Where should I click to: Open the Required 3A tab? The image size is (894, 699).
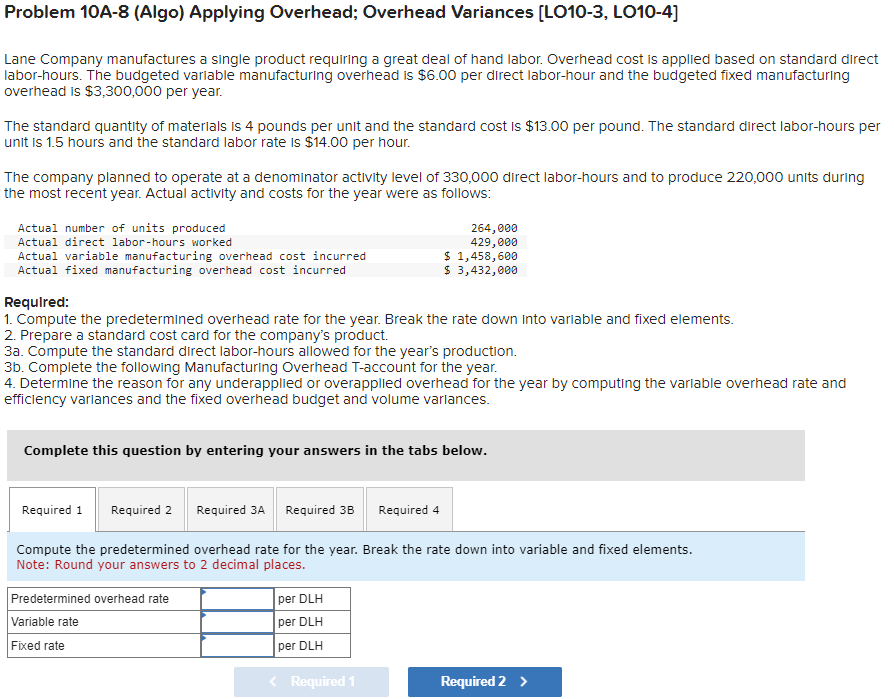[x=230, y=509]
